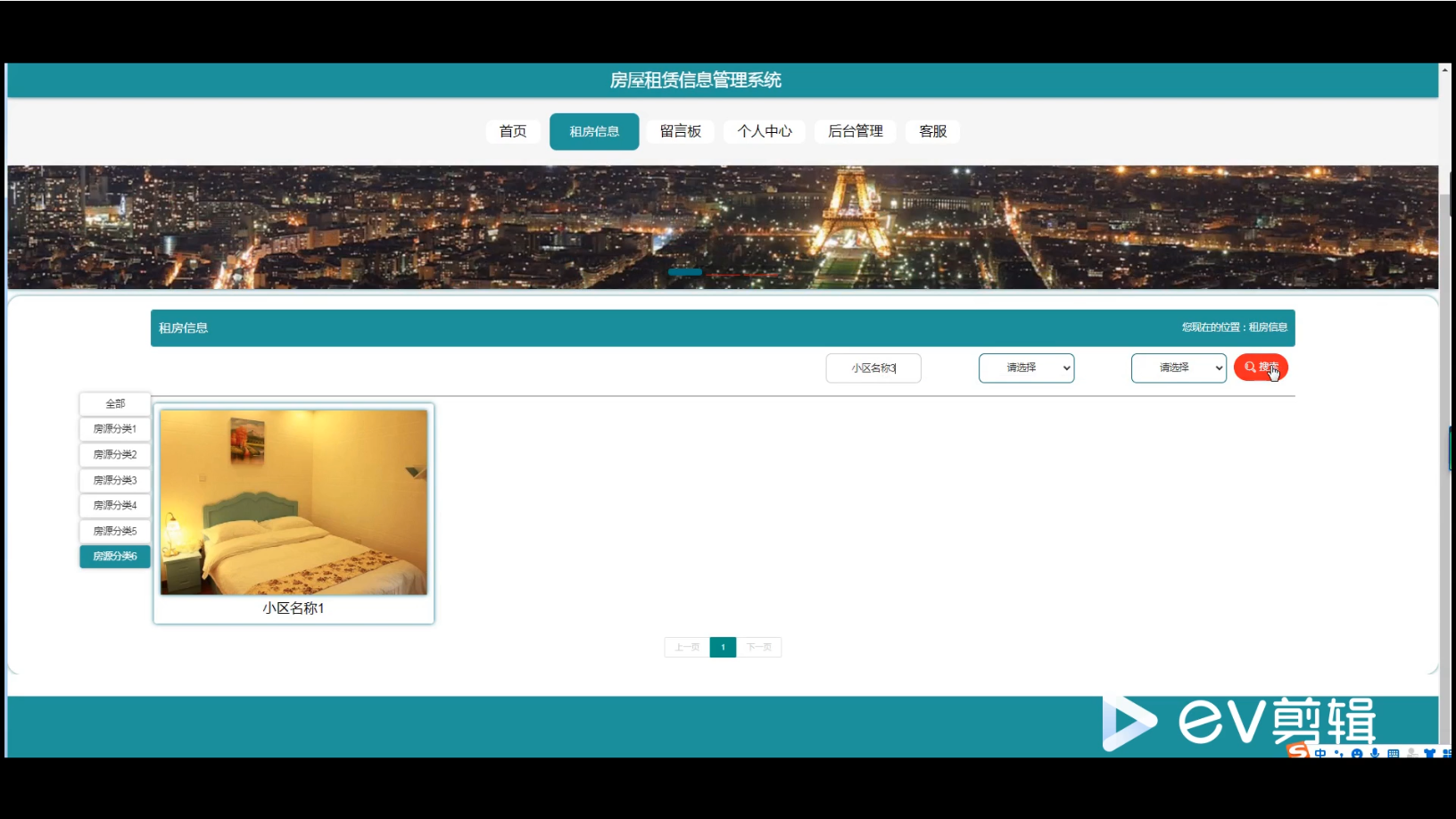Click the magnifier icon on the search button
Image resolution: width=1456 pixels, height=819 pixels.
[x=1250, y=367]
